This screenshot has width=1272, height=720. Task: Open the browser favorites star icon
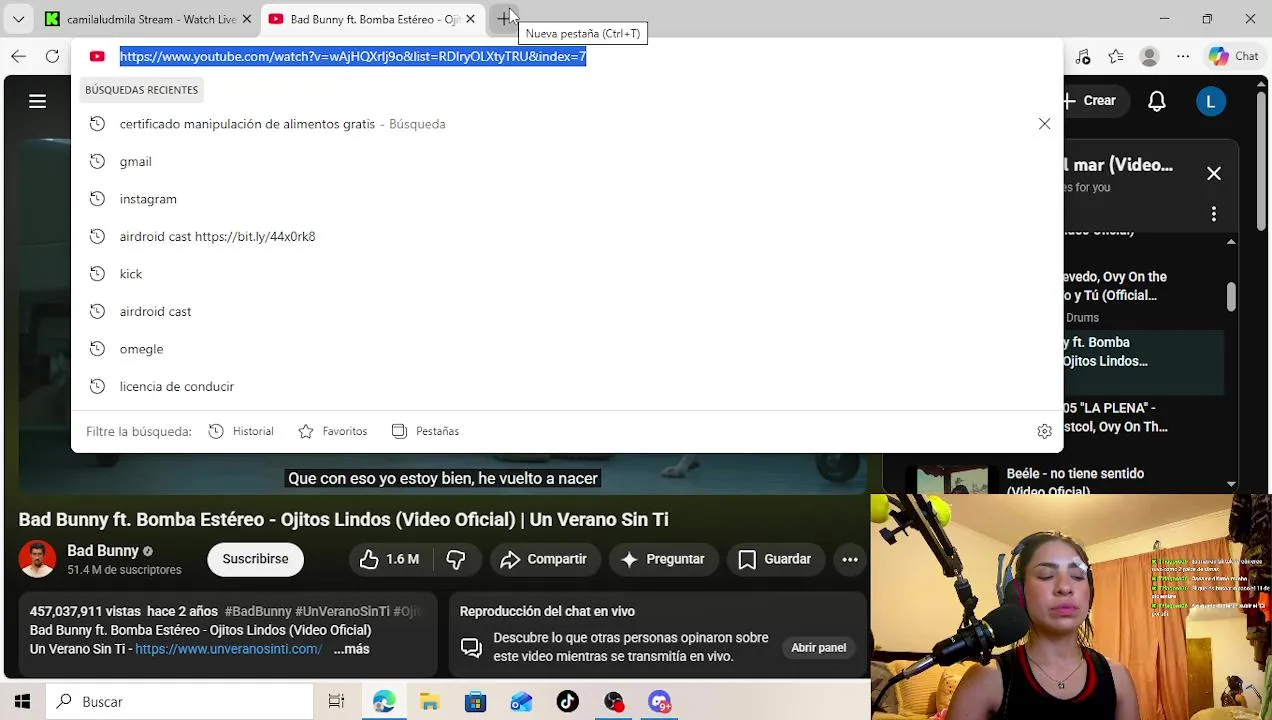(x=1116, y=57)
